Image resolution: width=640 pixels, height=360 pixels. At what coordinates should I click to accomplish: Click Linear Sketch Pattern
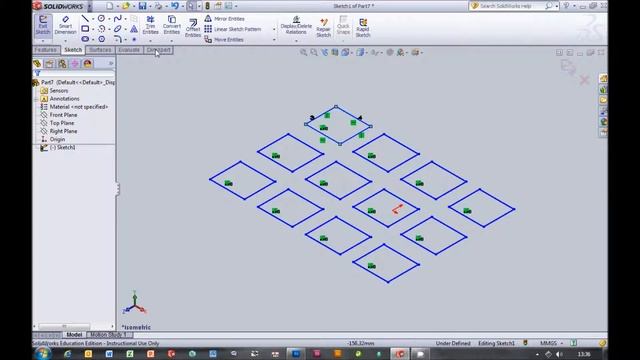click(x=233, y=29)
